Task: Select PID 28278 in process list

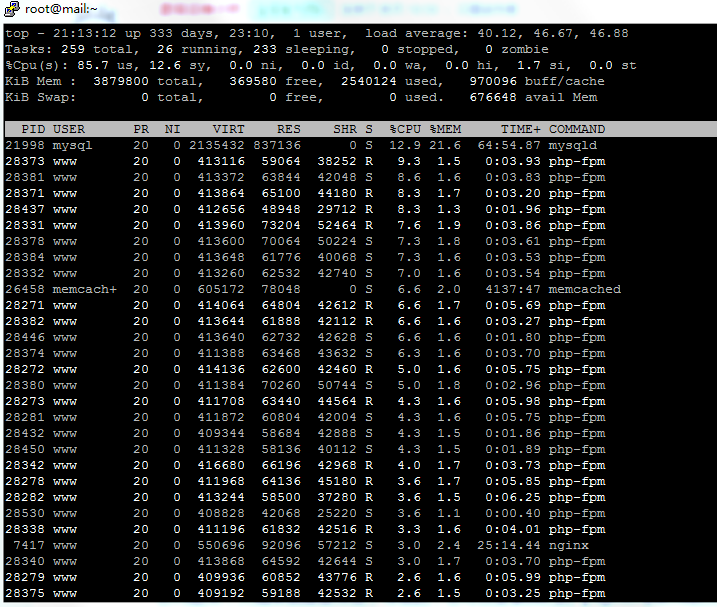Action: [x=25, y=482]
